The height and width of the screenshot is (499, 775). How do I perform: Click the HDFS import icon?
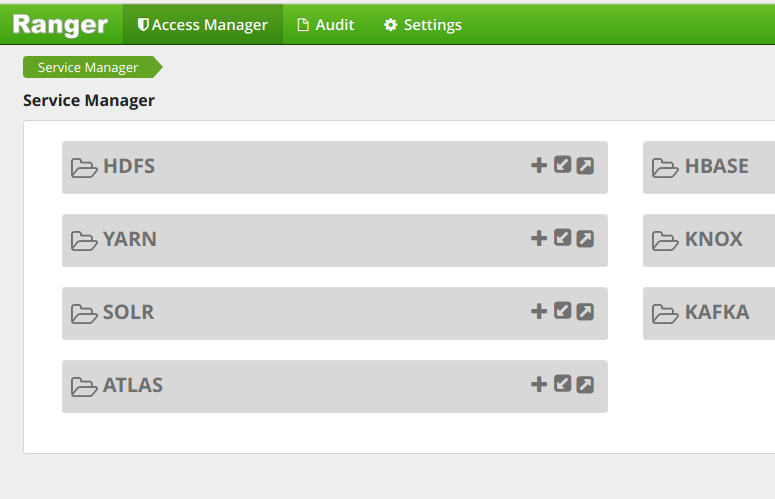(x=563, y=165)
